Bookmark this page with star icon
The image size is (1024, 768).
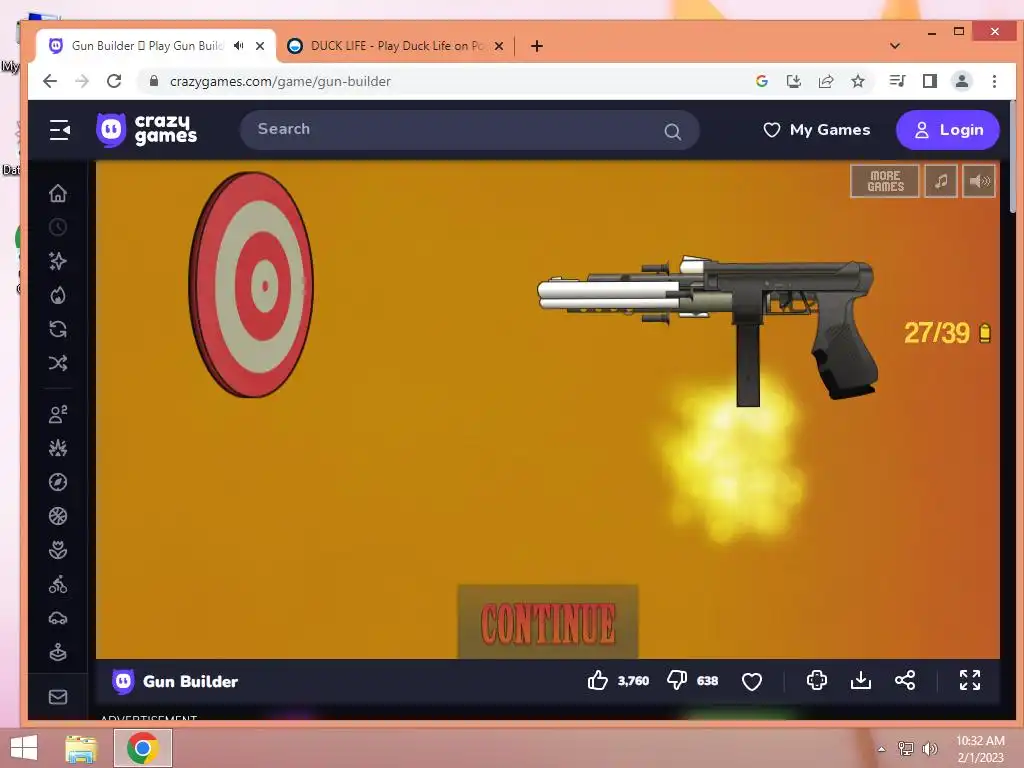857,81
